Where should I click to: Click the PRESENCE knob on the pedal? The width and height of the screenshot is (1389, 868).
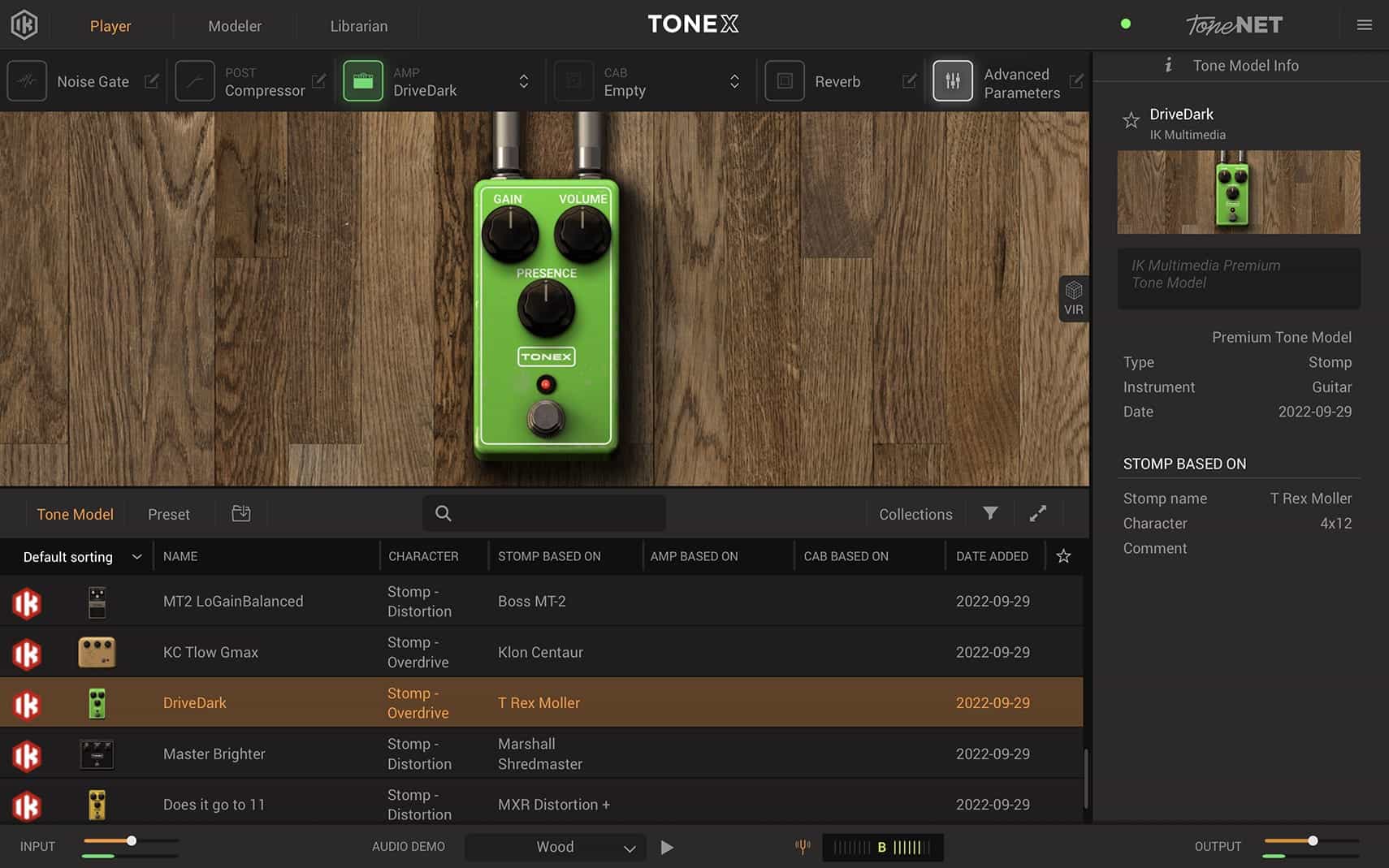pyautogui.click(x=546, y=309)
